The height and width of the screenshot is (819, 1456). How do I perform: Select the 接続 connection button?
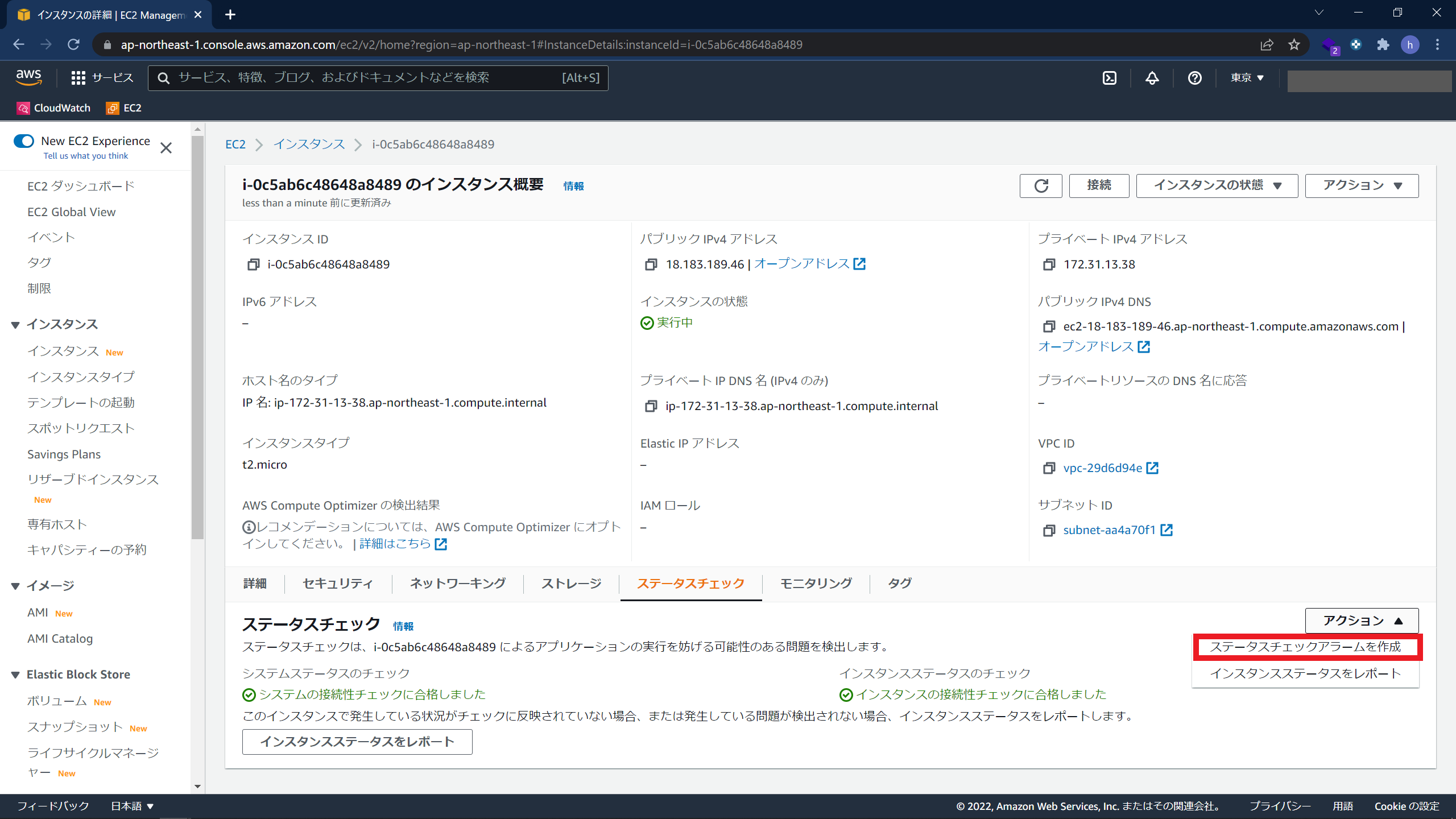[1097, 186]
